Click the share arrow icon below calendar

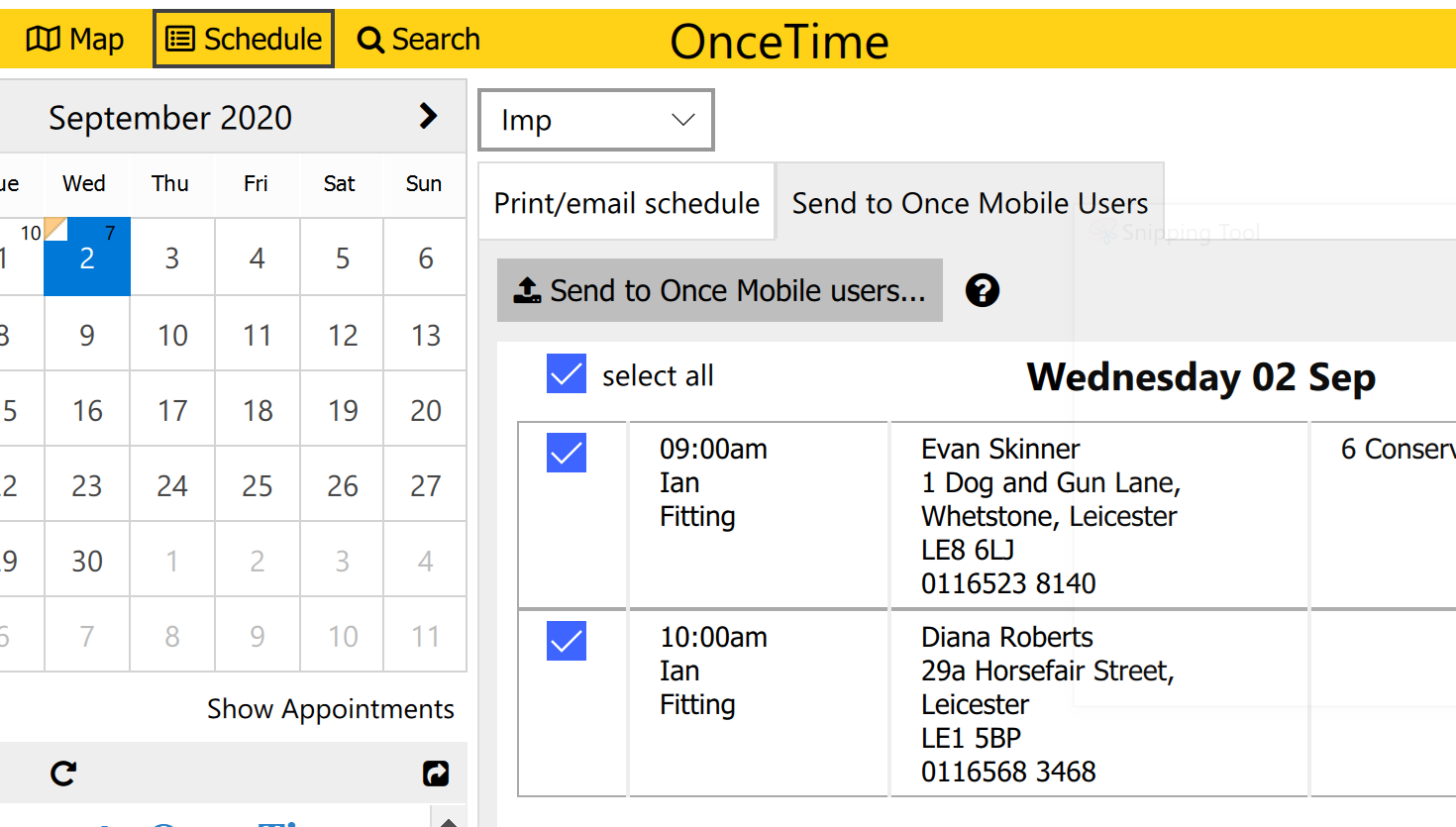(x=436, y=774)
